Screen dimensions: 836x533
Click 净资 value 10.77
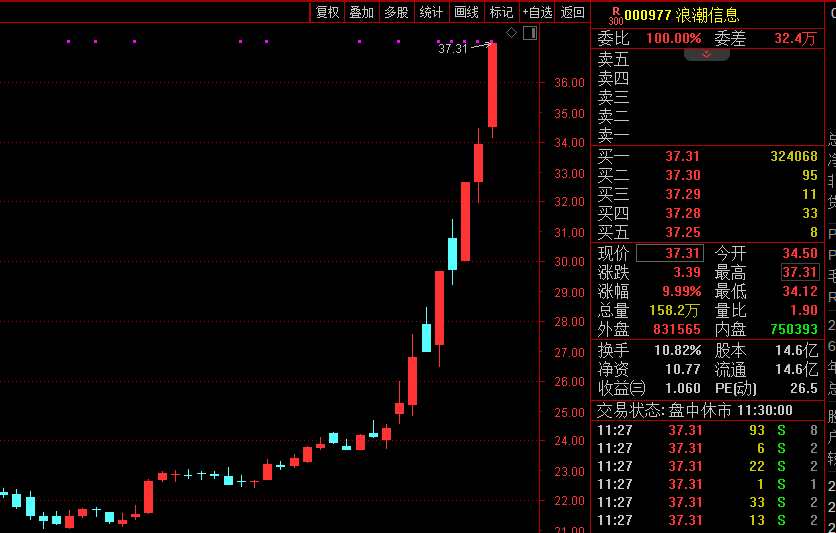coord(682,369)
